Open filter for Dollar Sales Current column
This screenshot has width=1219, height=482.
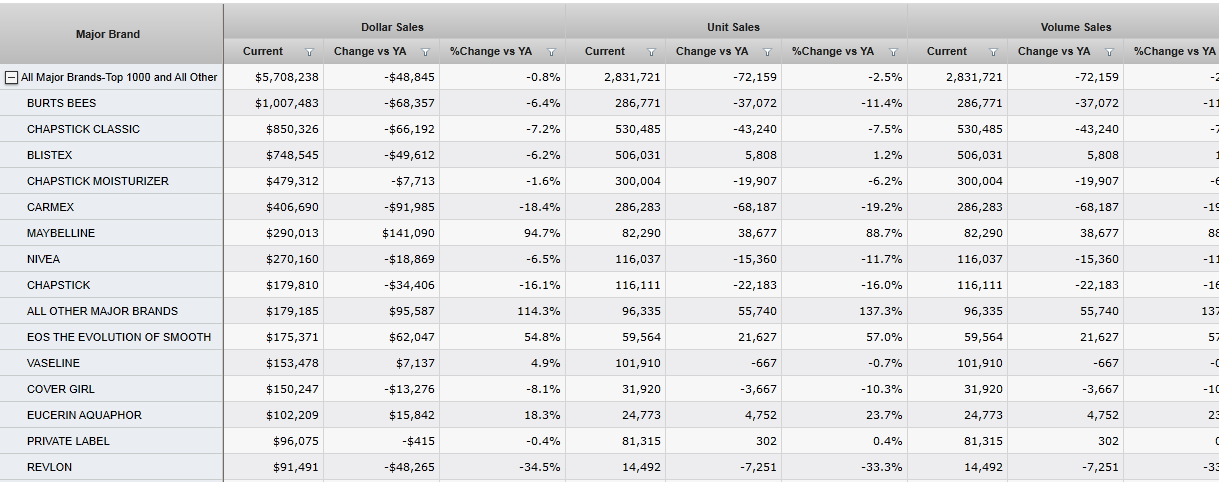click(309, 52)
